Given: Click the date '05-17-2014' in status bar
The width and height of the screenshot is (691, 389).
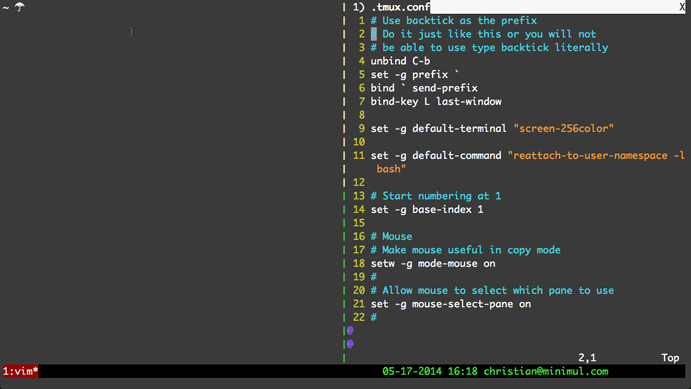Looking at the screenshot, I should (x=412, y=371).
